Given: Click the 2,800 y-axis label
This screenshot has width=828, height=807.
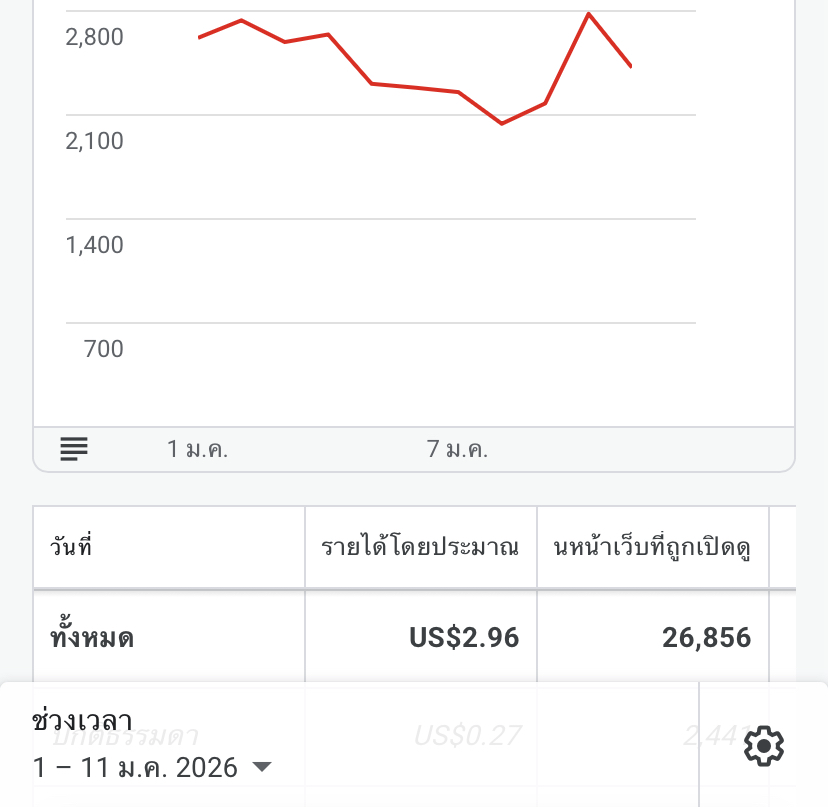Looking at the screenshot, I should 94,37.
